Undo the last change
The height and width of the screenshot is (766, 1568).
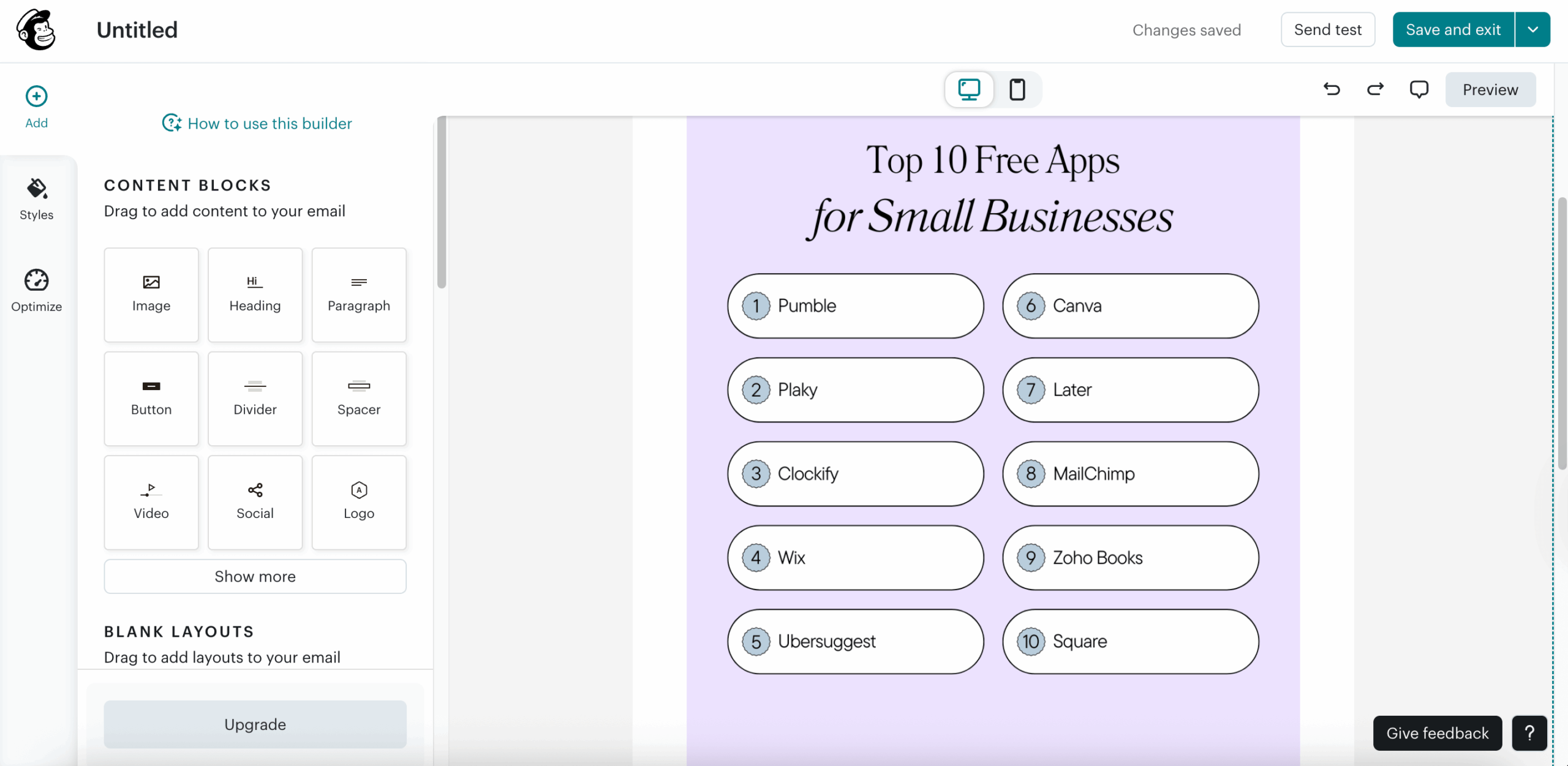1332,89
